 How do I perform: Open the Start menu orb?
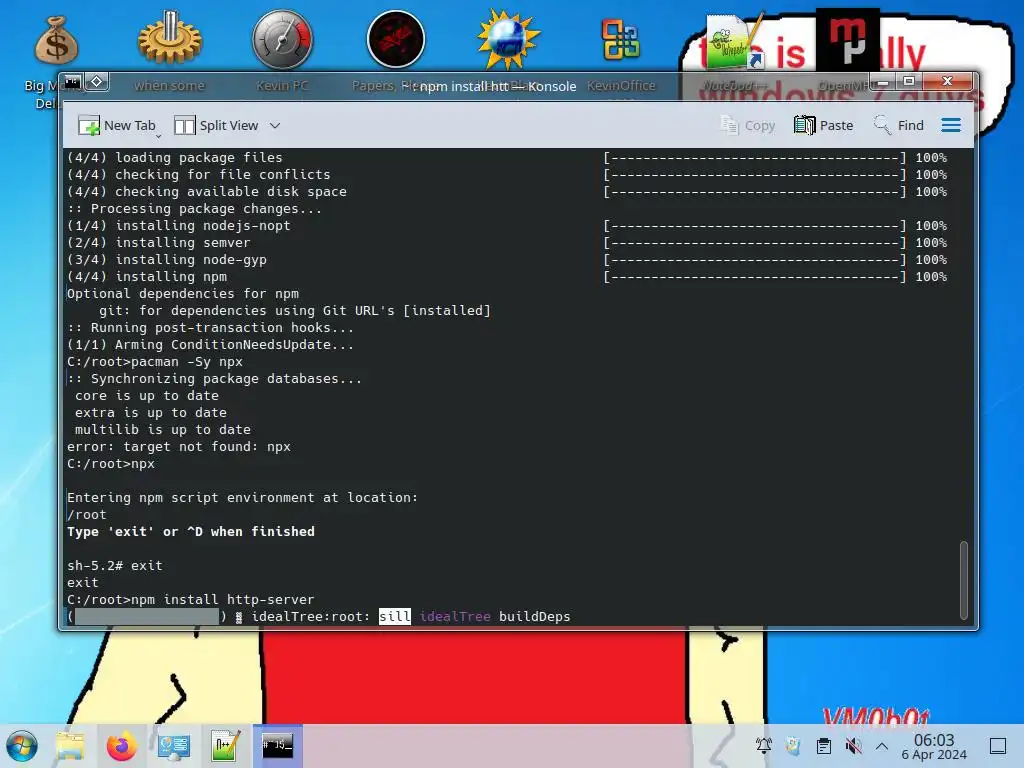(x=22, y=746)
